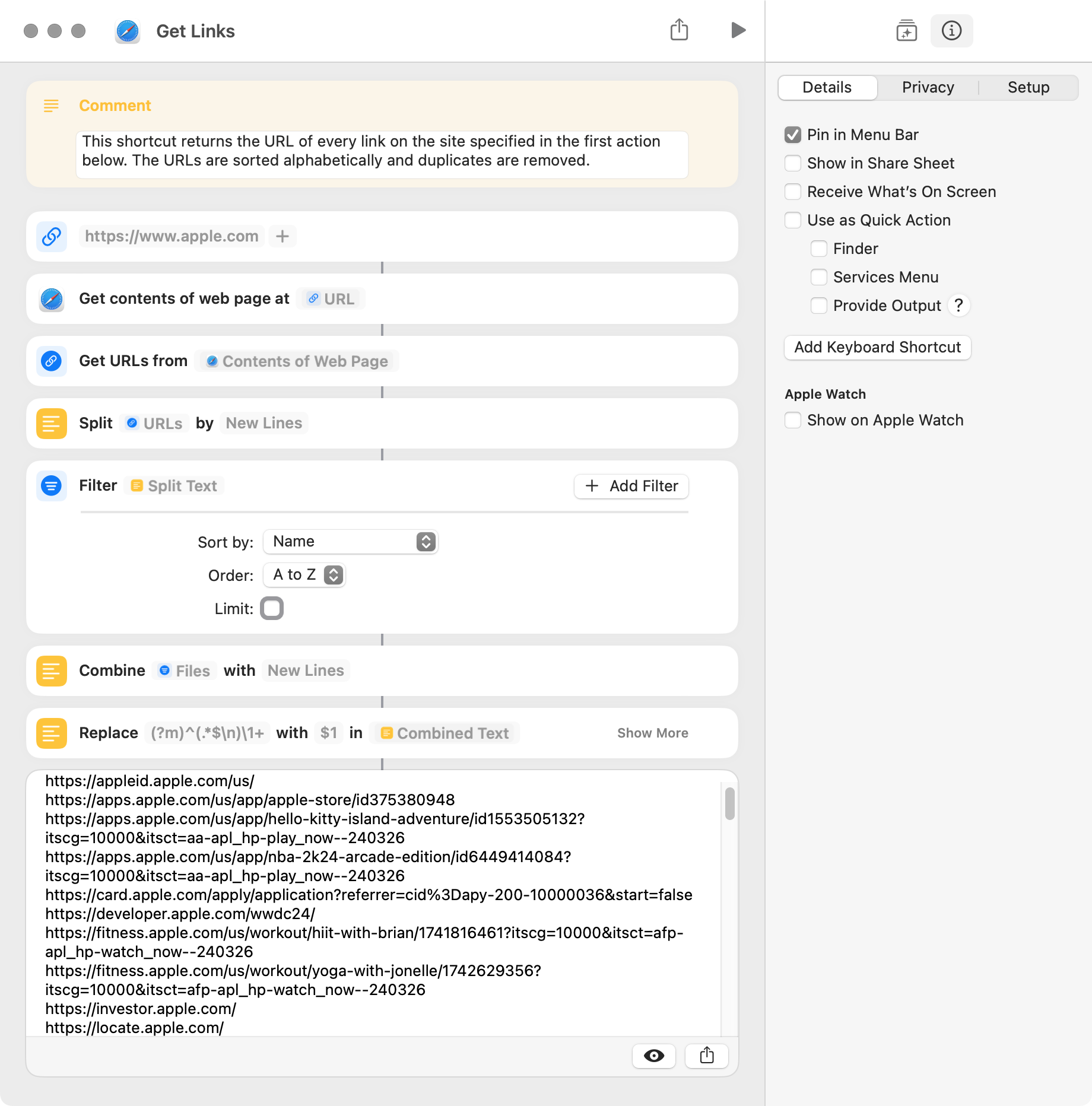Viewport: 1092px width, 1106px height.
Task: Click the https://locate.apple.com/ result line
Action: tap(134, 1028)
